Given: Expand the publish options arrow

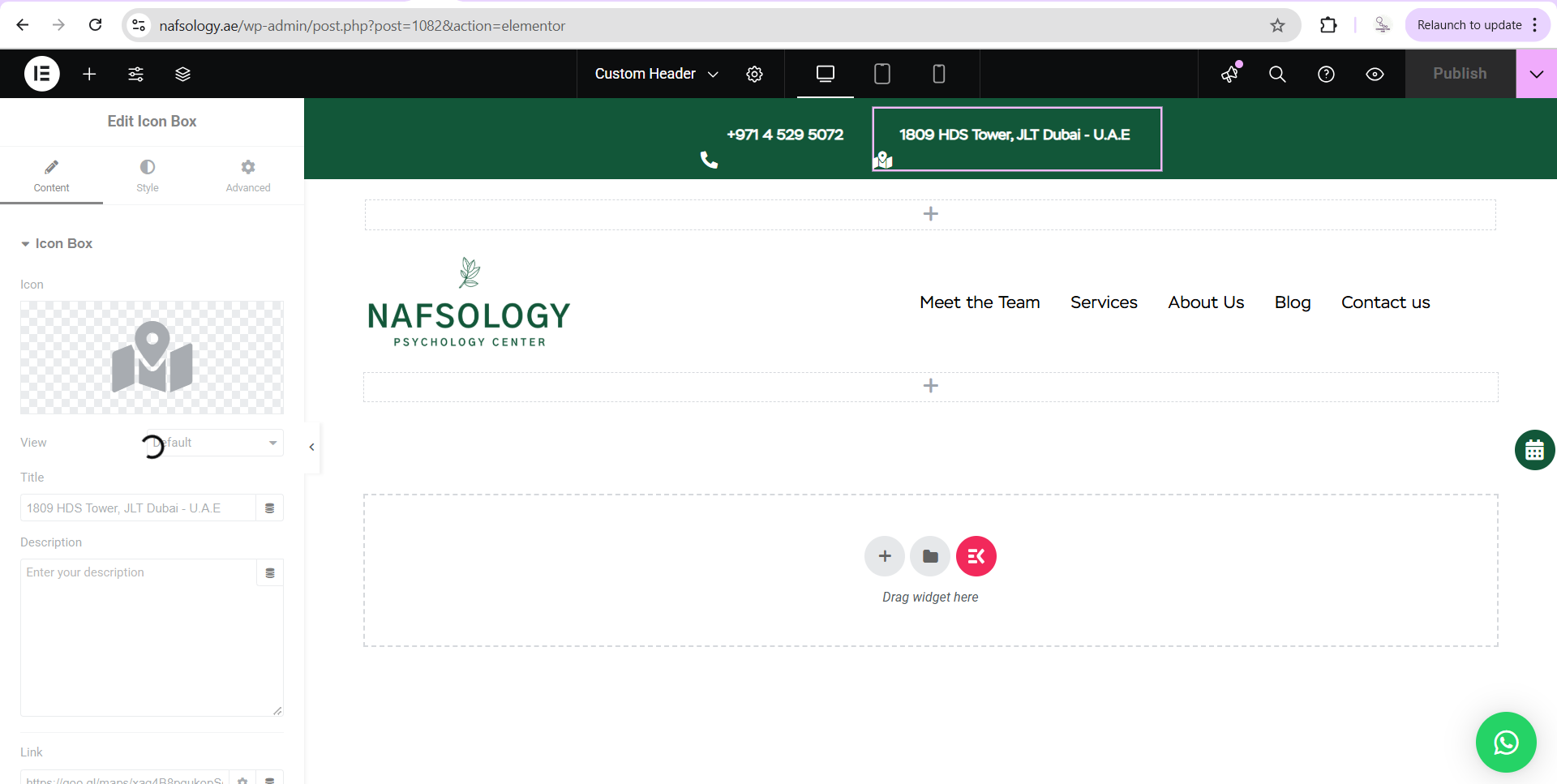Looking at the screenshot, I should tap(1537, 74).
